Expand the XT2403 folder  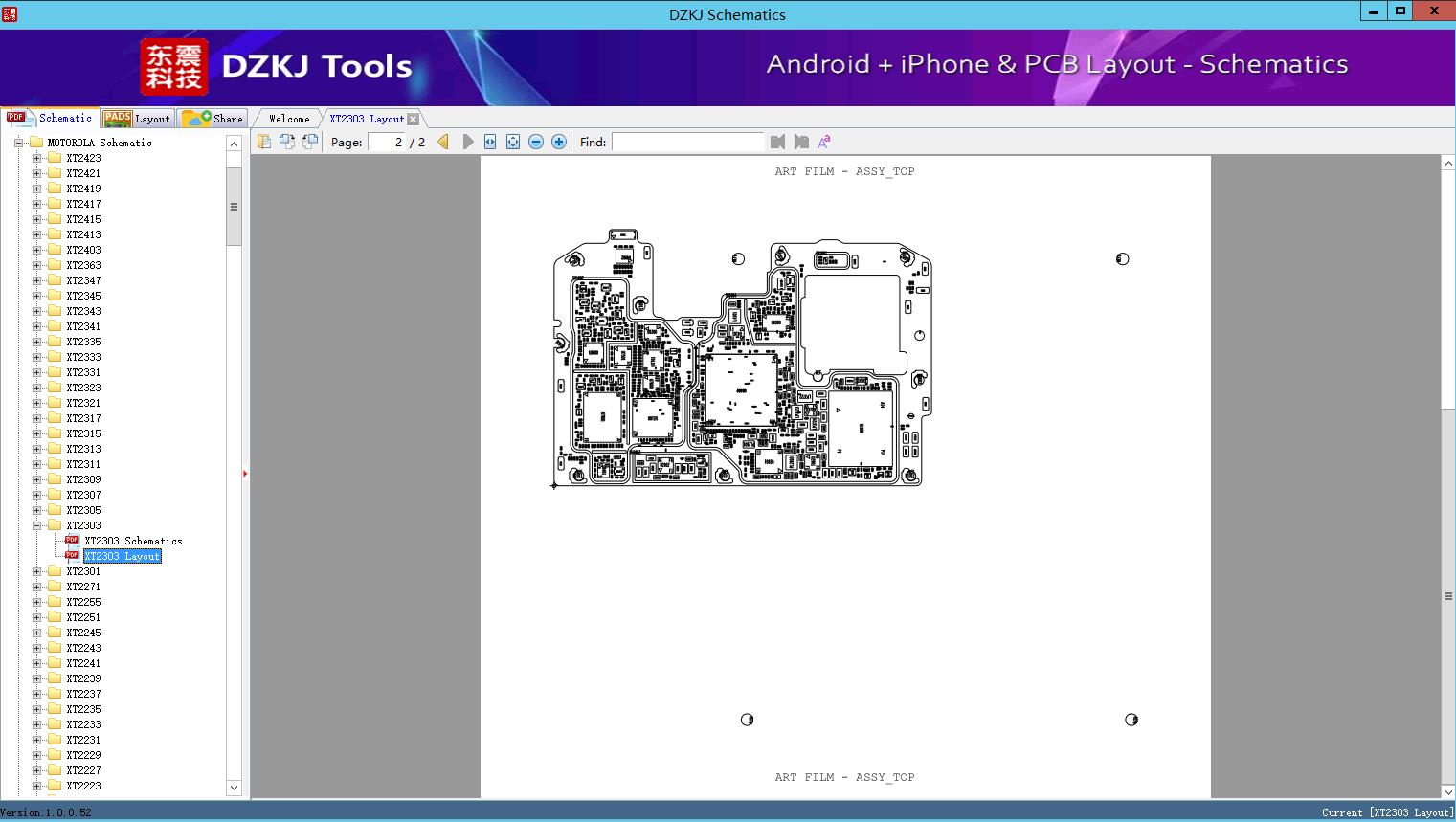36,250
